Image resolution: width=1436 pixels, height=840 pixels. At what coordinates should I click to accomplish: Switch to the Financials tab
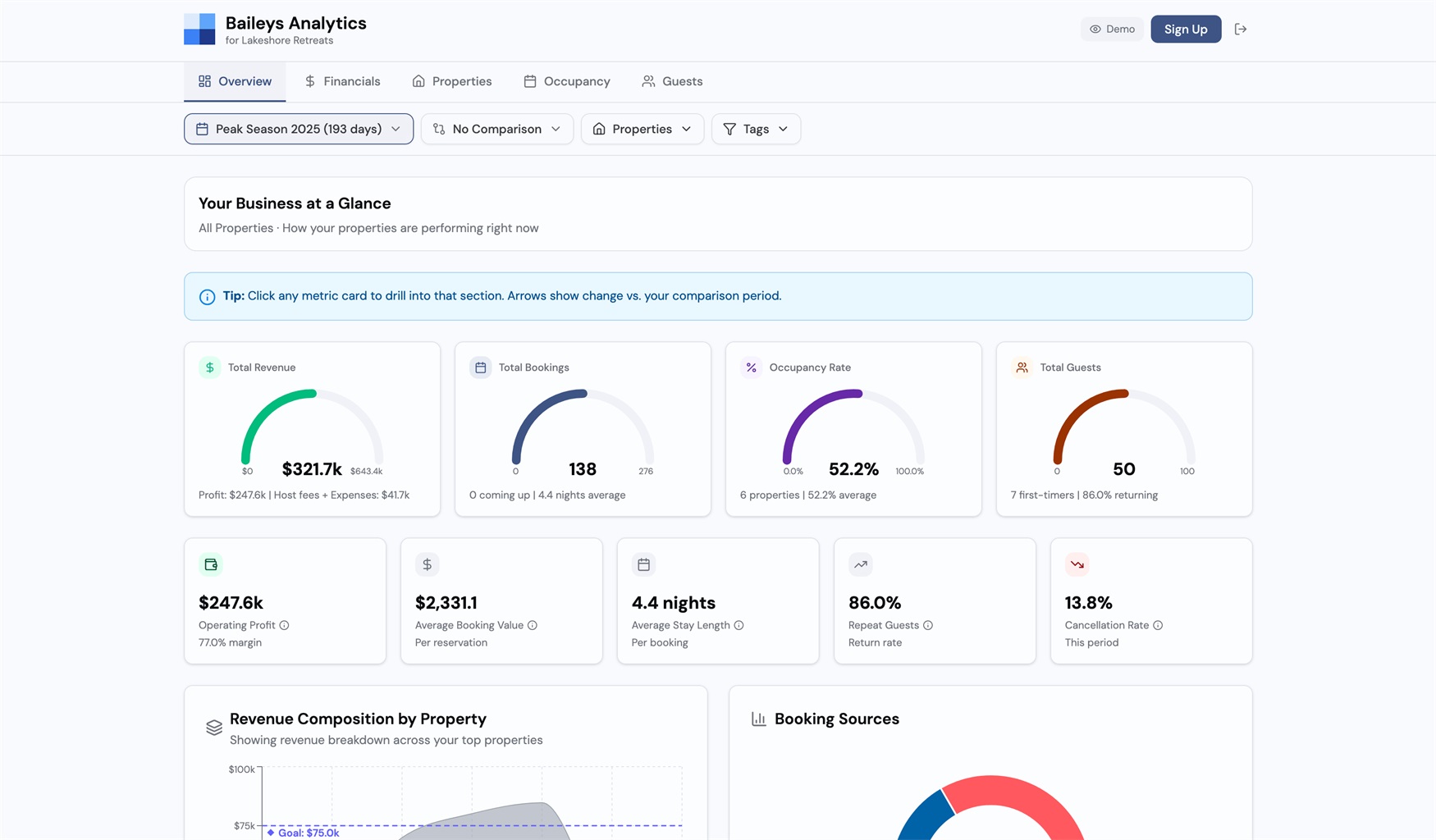[x=342, y=81]
